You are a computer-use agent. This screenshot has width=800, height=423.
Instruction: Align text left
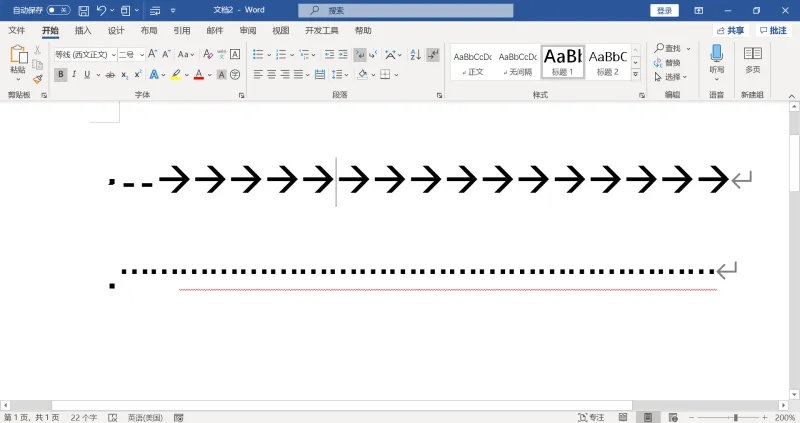pos(258,74)
